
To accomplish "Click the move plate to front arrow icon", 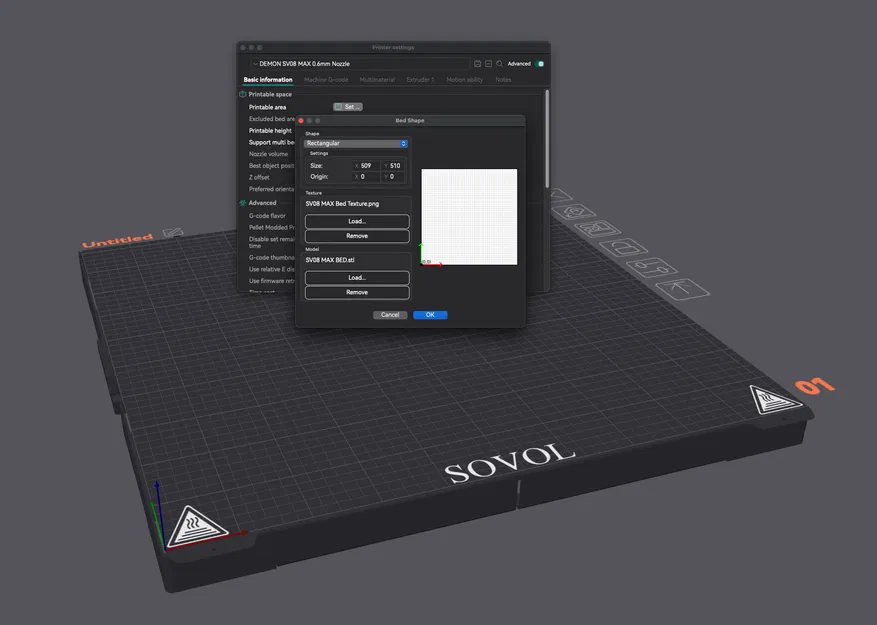I will [x=682, y=289].
